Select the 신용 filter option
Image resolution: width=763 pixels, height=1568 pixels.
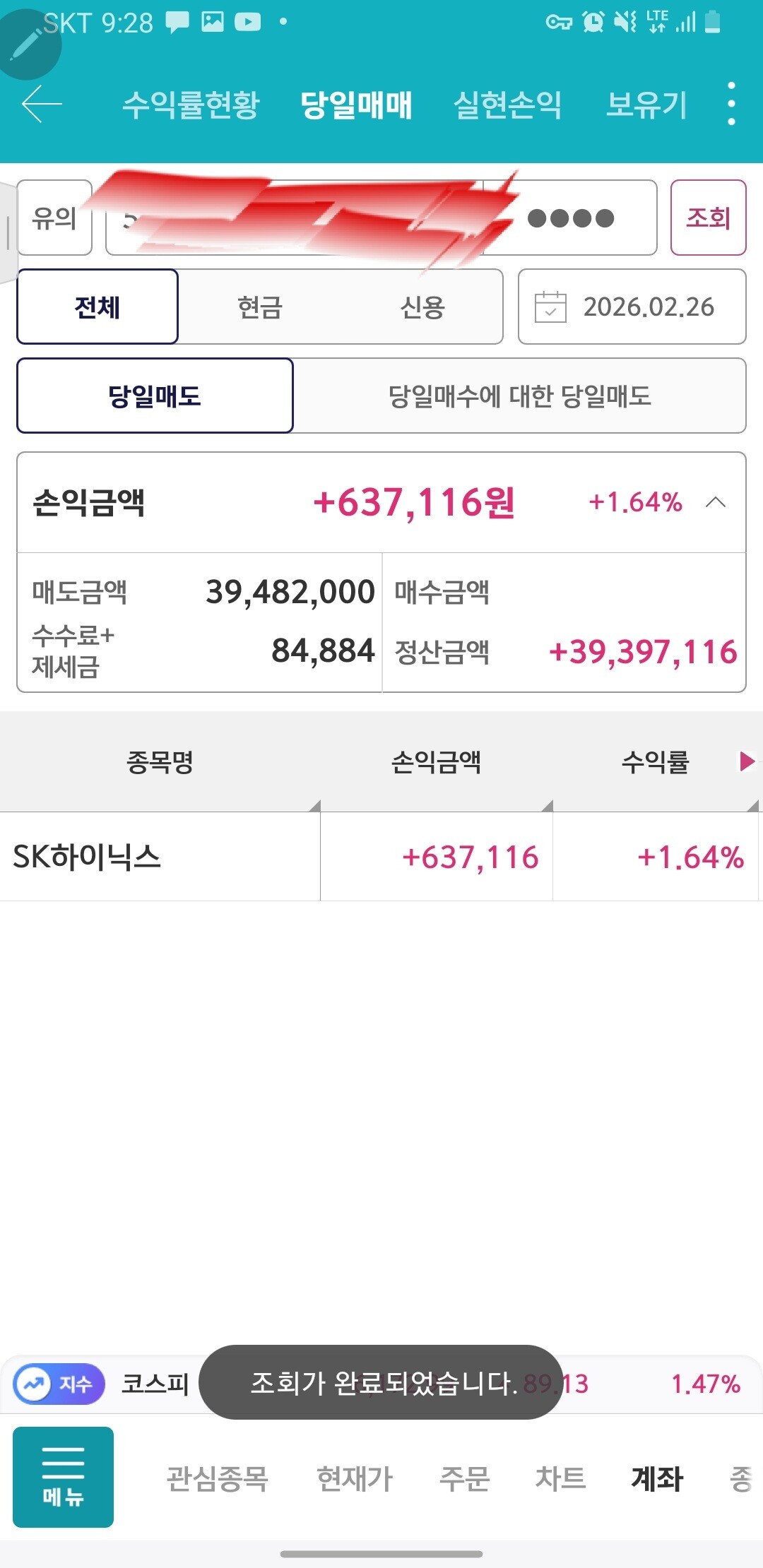click(x=422, y=307)
